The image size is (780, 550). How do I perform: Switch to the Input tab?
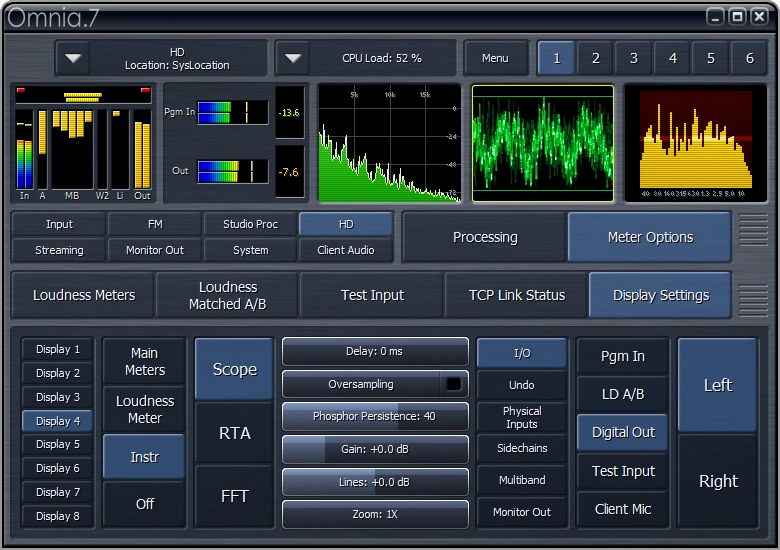click(59, 224)
